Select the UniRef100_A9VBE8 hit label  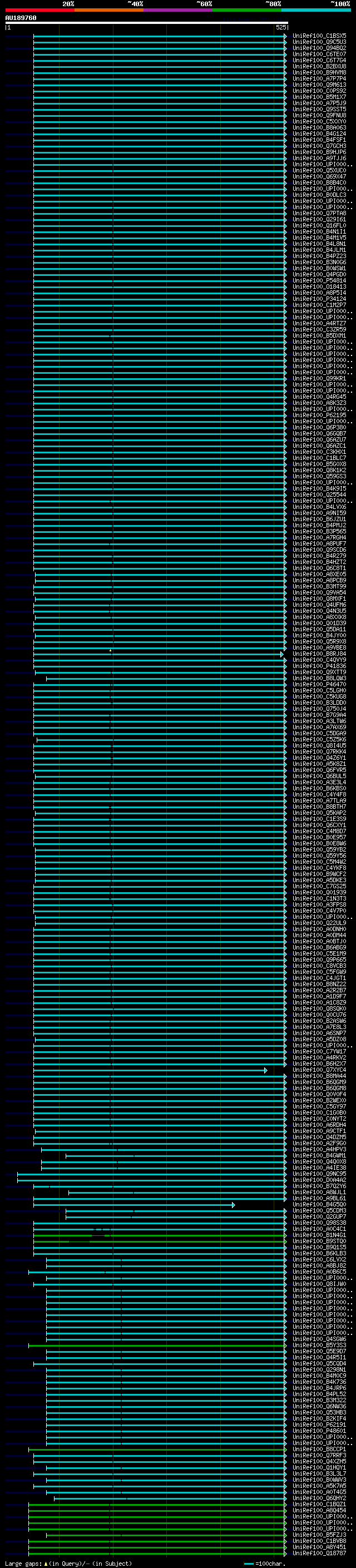point(319,647)
